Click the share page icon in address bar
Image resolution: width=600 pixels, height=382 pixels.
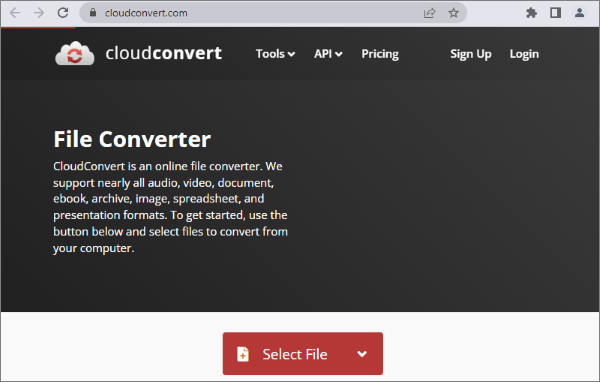pyautogui.click(x=429, y=13)
